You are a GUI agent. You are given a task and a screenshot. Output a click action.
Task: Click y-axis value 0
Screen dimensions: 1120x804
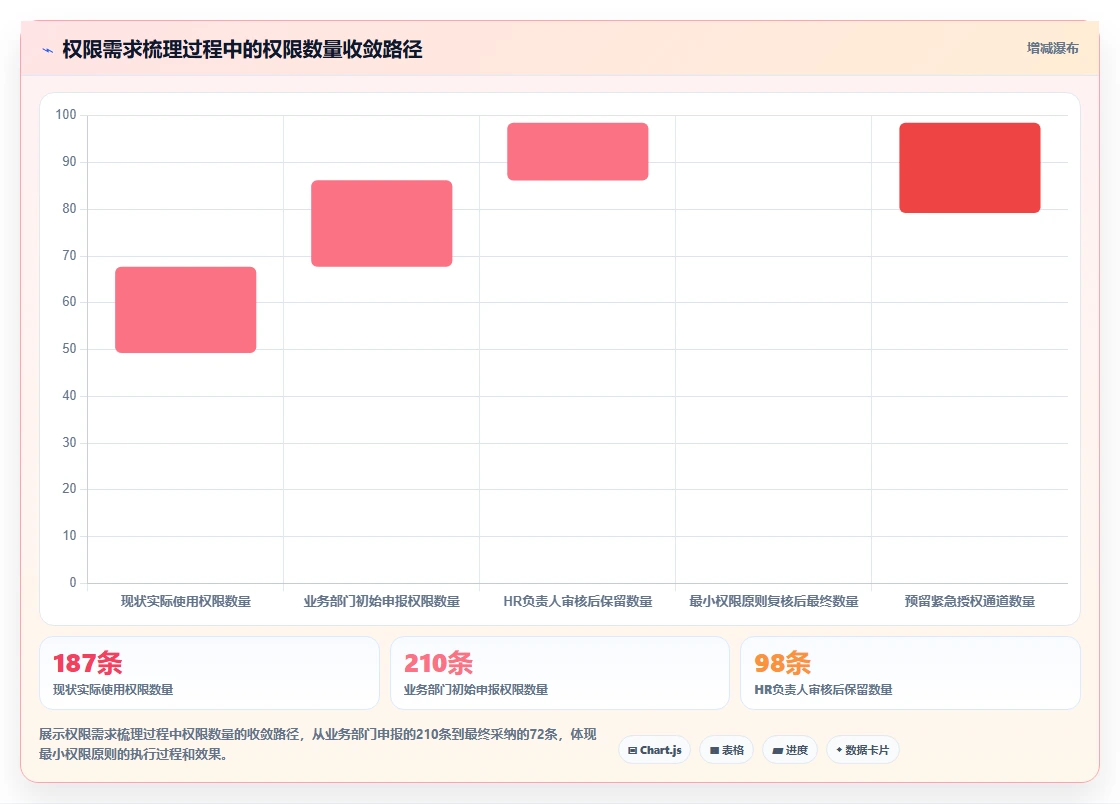[73, 583]
